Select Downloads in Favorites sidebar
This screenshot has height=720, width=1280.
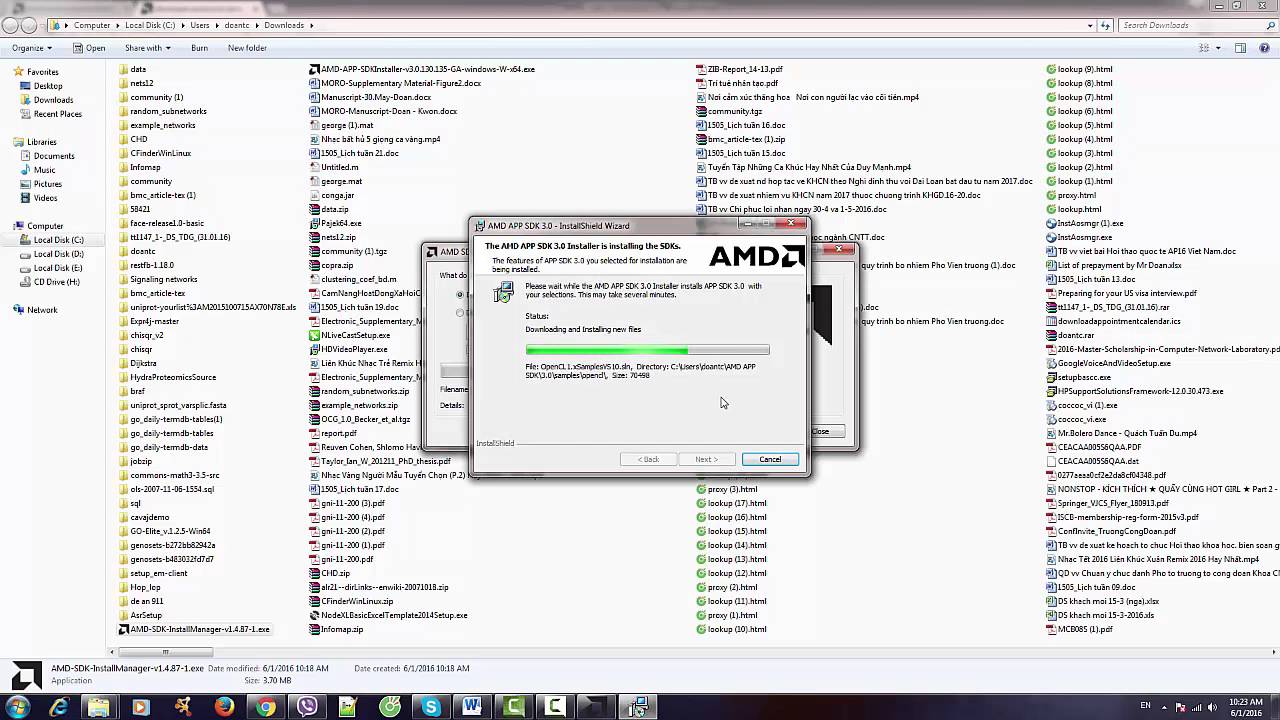[53, 100]
